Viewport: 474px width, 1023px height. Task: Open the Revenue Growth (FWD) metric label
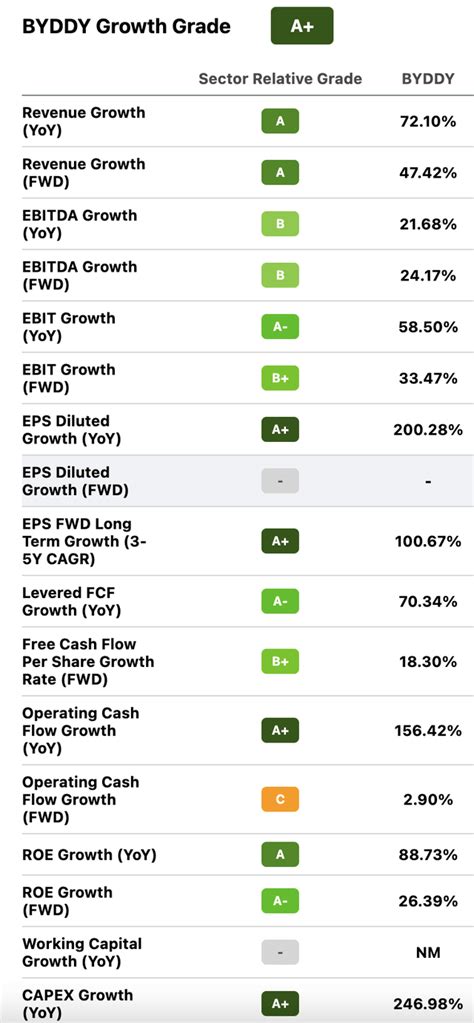(x=83, y=172)
